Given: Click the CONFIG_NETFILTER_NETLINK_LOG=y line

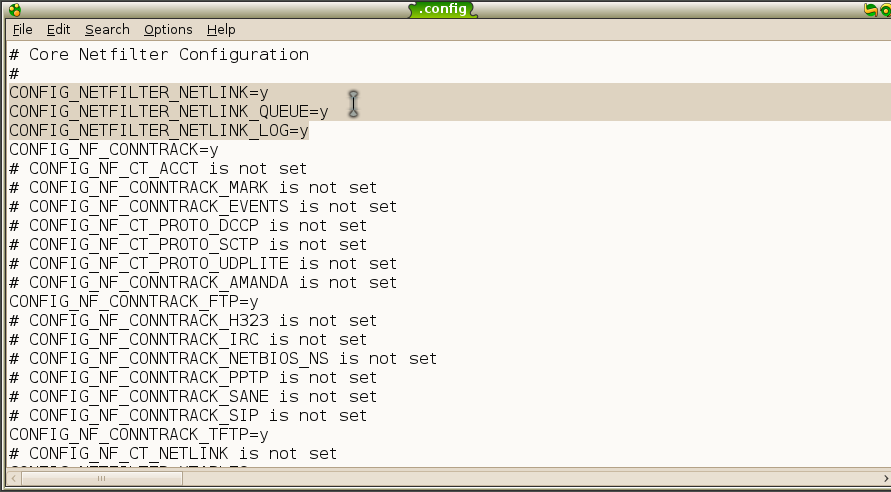Looking at the screenshot, I should 159,131.
